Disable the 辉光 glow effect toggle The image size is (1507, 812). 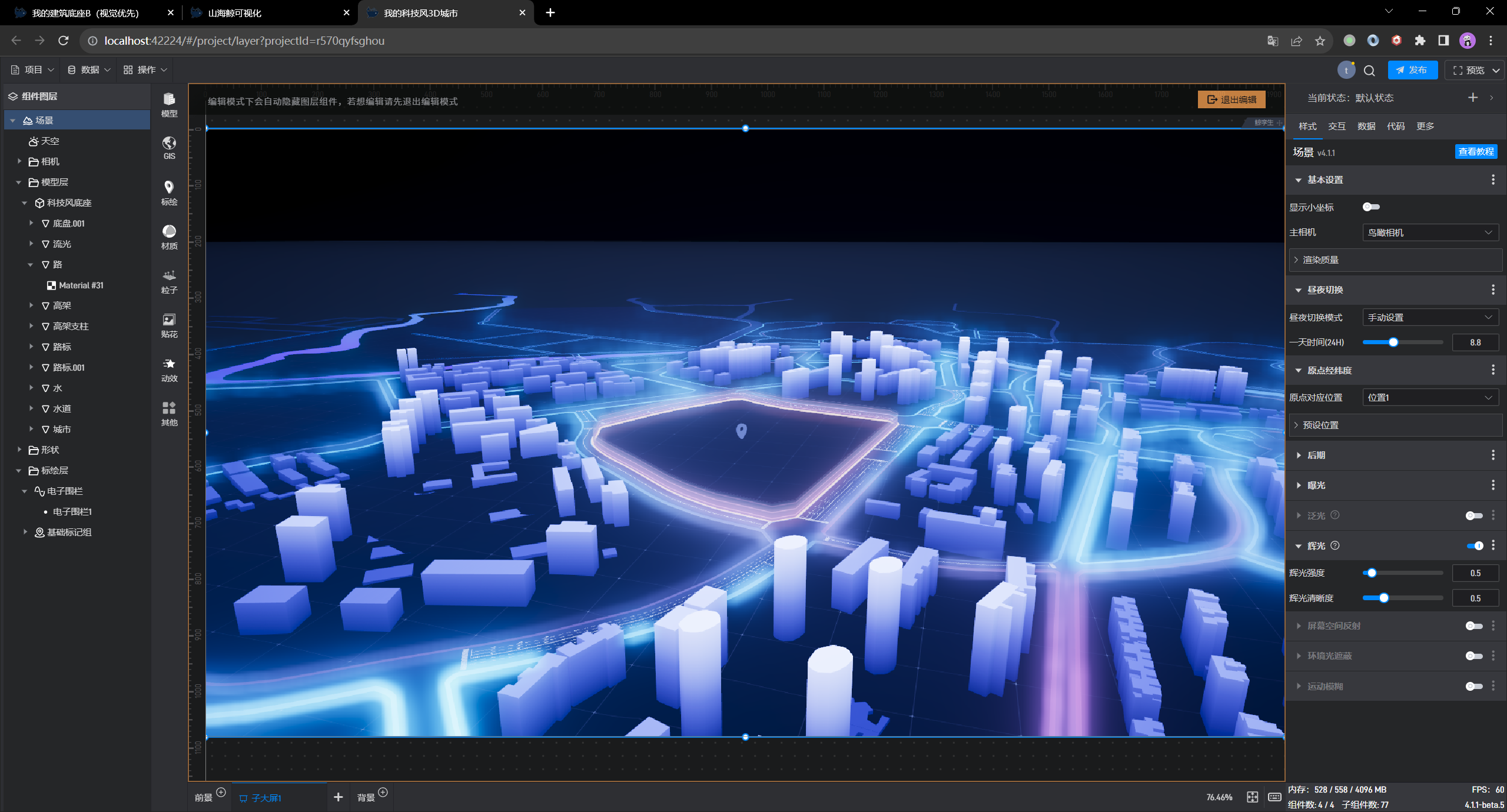[1475, 545]
